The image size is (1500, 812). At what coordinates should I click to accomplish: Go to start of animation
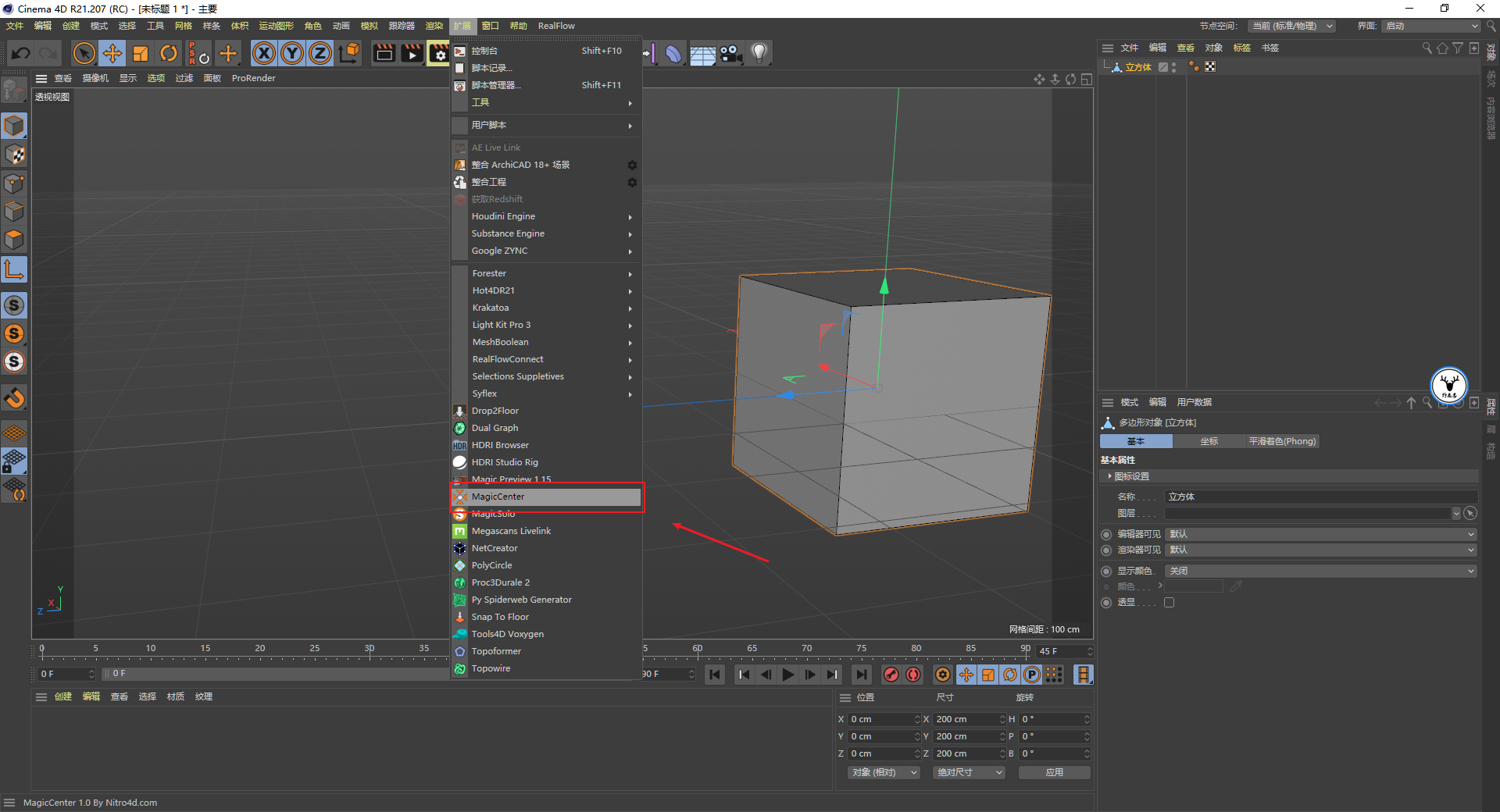click(x=715, y=675)
